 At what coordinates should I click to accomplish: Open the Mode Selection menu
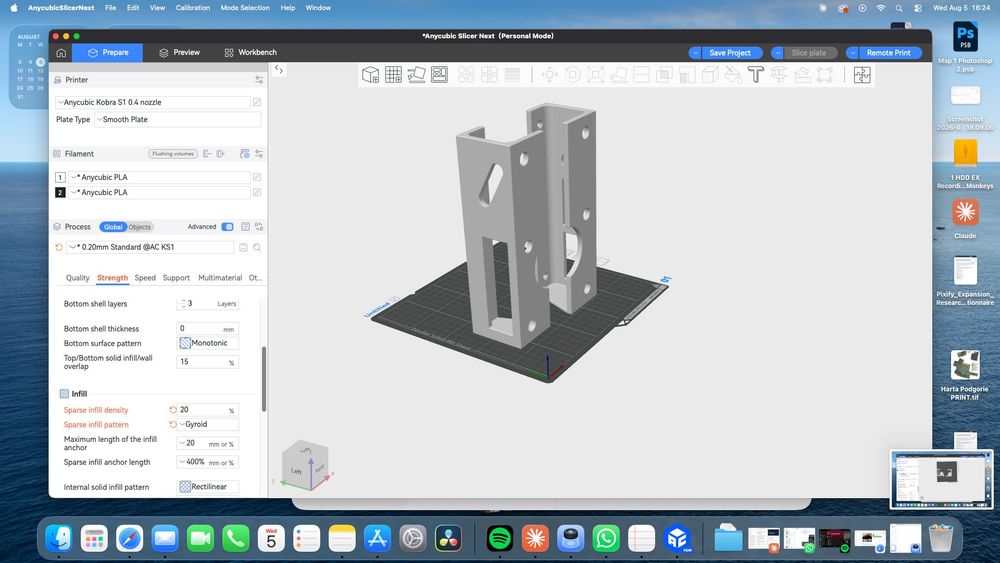pos(245,8)
